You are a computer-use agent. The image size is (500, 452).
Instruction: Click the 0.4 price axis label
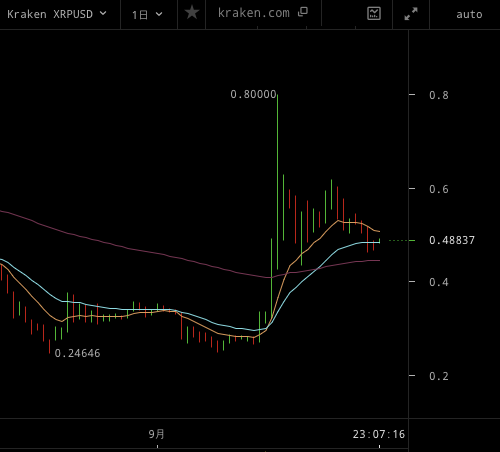click(439, 282)
